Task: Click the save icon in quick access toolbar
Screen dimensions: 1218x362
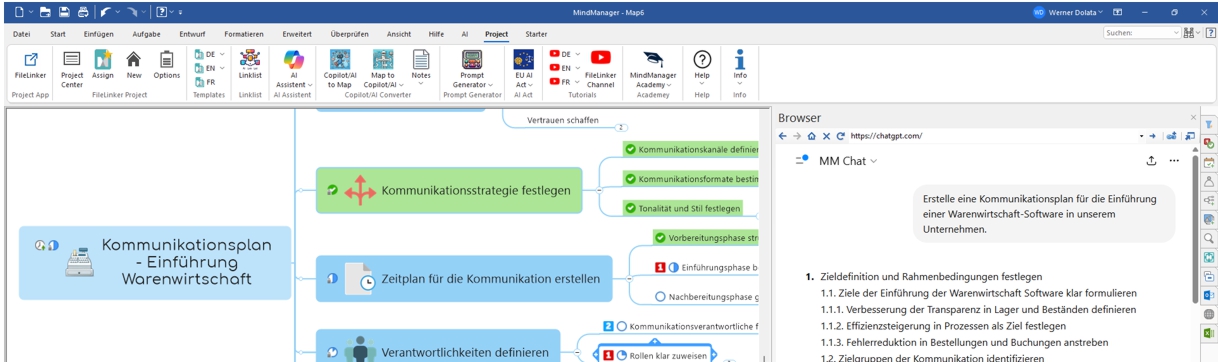Action: (64, 11)
